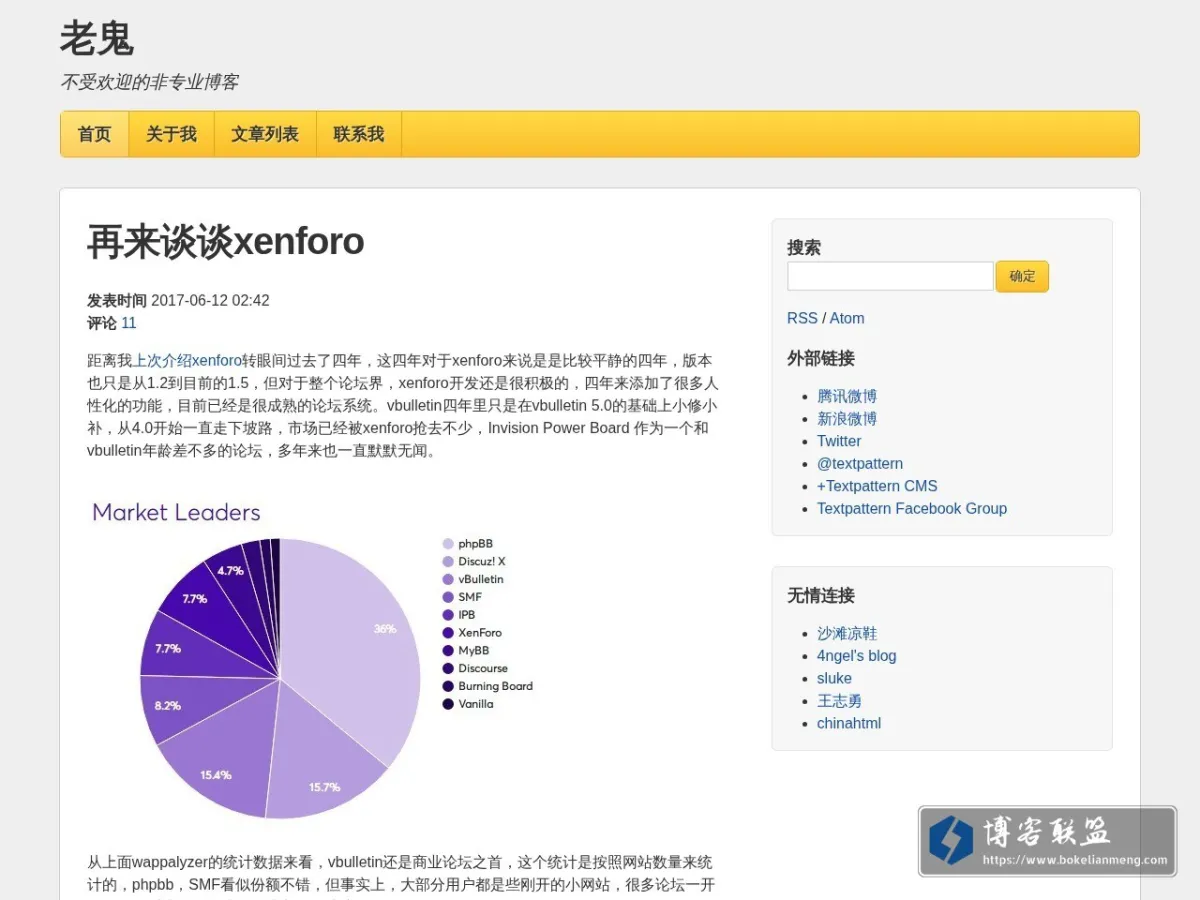Image resolution: width=1200 pixels, height=900 pixels.
Task: Click the 外部链接 sidebar heading
Action: pos(821,358)
